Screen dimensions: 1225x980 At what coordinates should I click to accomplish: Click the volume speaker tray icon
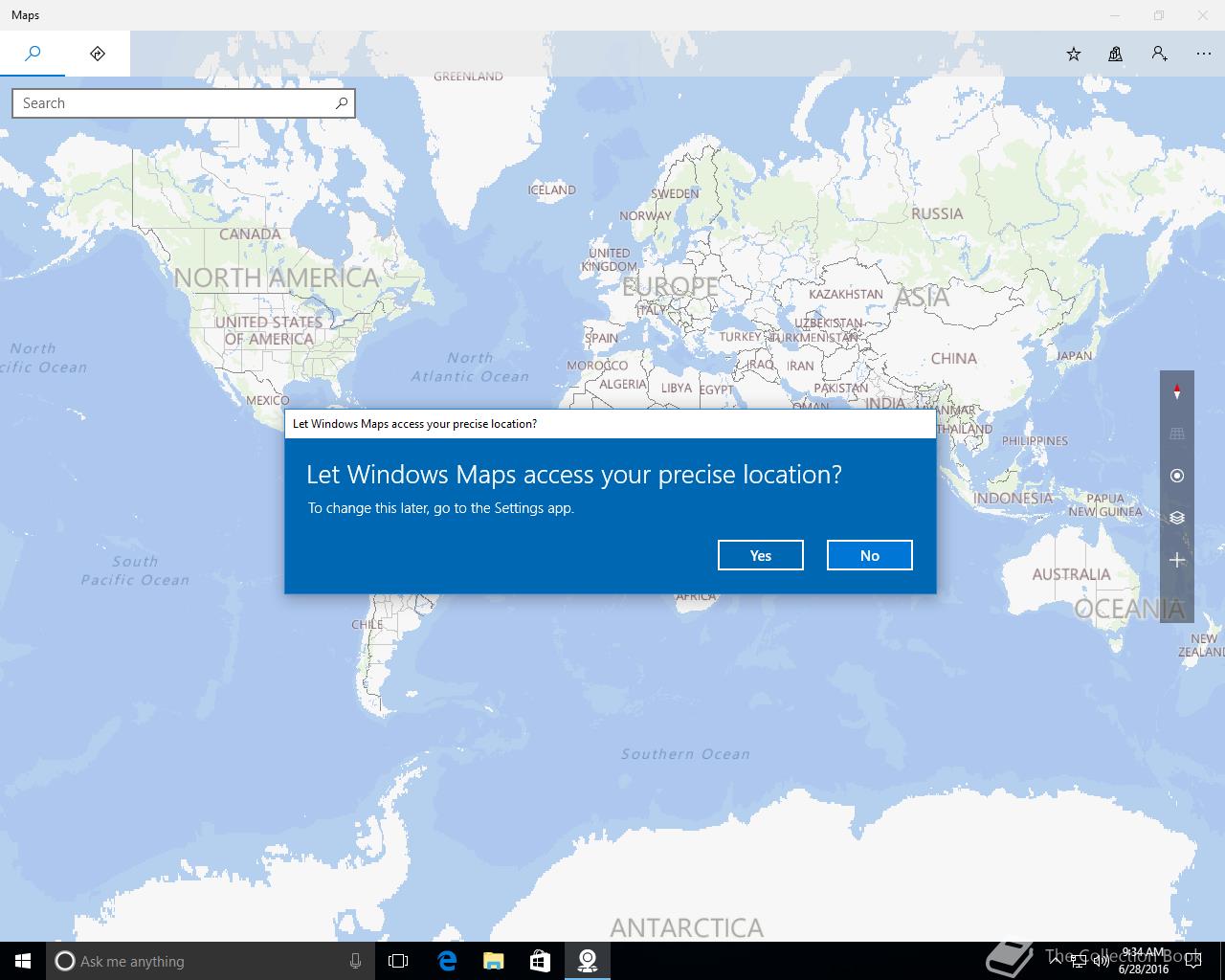1102,961
